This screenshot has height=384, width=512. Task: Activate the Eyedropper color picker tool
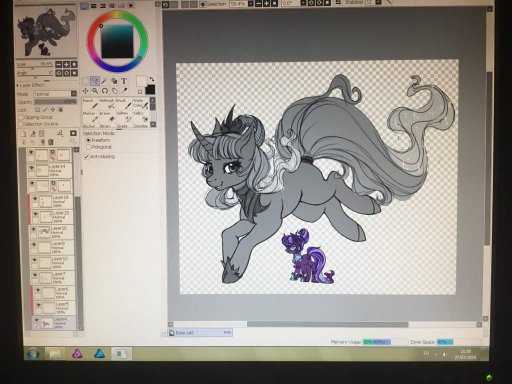[125, 91]
